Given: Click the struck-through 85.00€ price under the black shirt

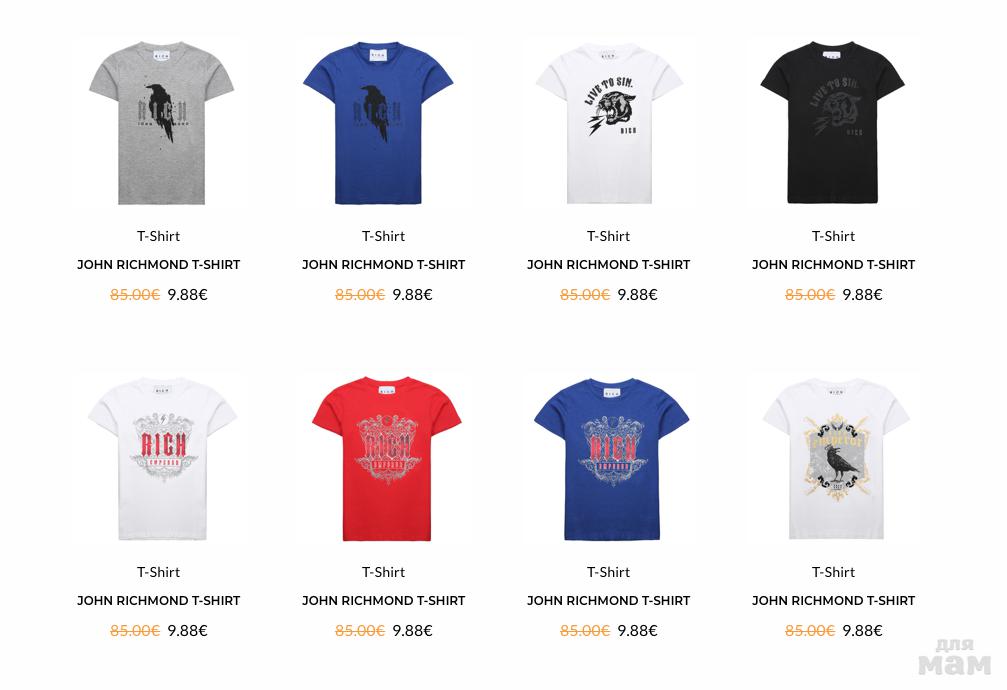Looking at the screenshot, I should pyautogui.click(x=809, y=295).
